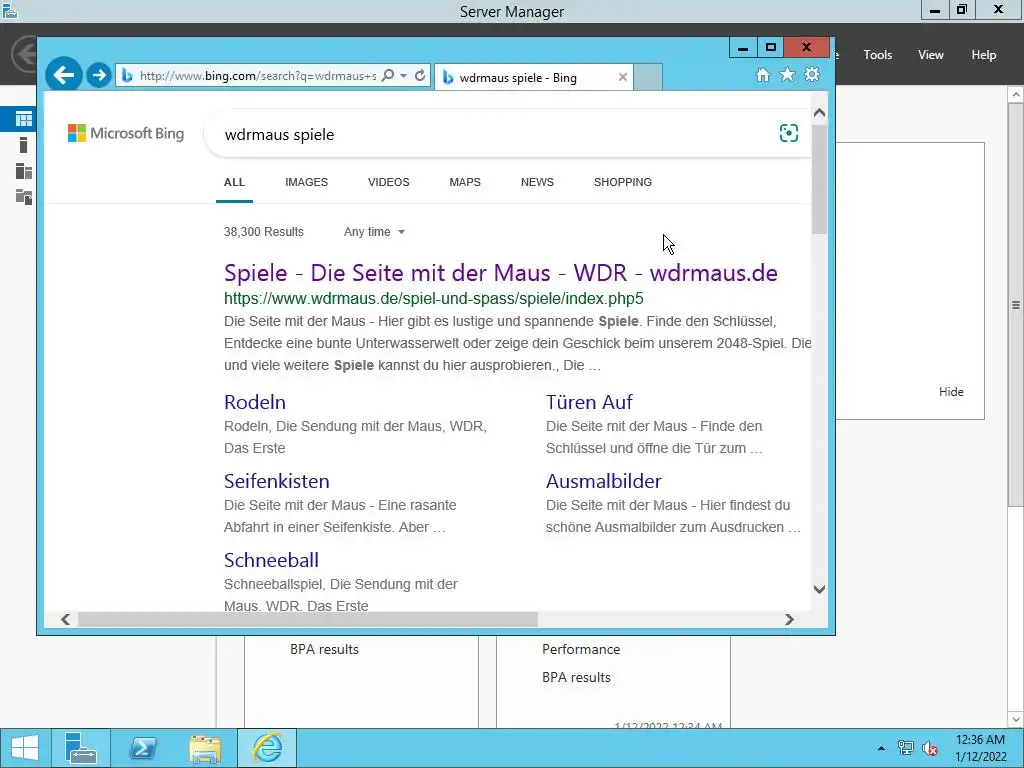This screenshot has width=1024, height=768.
Task: Click the Microsoft Bing logo
Action: [x=126, y=133]
